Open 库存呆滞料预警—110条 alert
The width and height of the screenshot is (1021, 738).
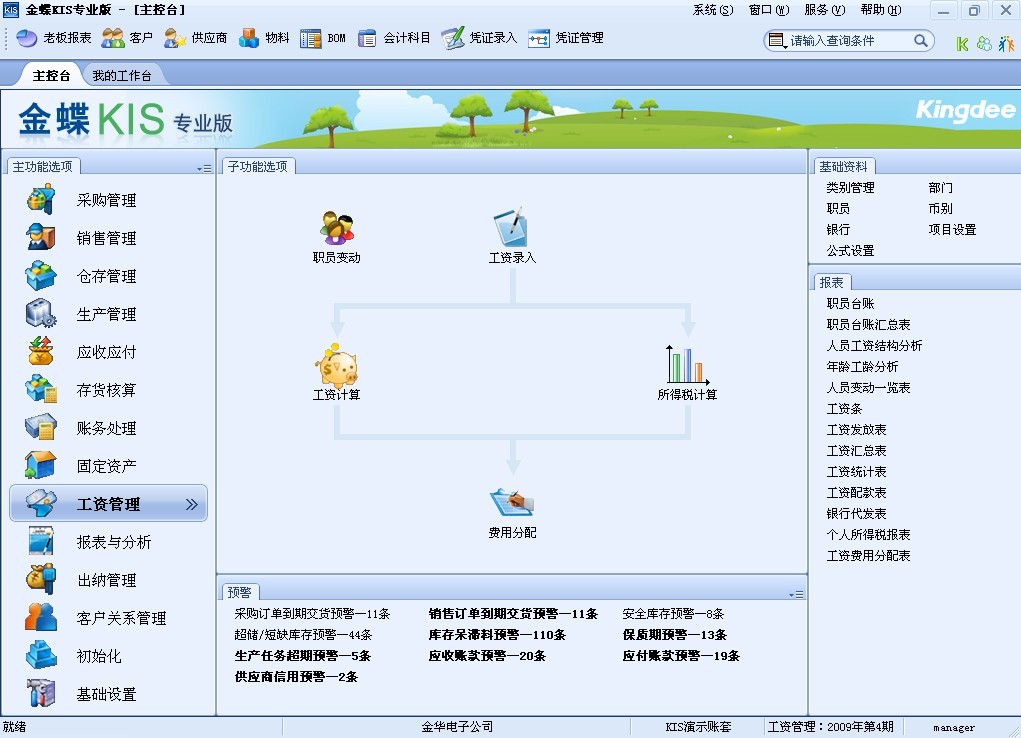click(x=497, y=634)
